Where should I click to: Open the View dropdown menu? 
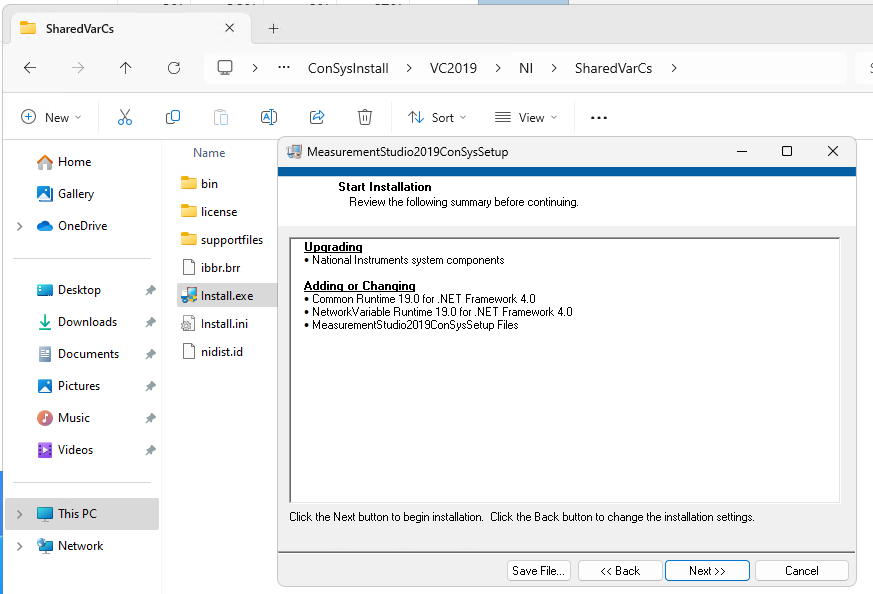526,117
